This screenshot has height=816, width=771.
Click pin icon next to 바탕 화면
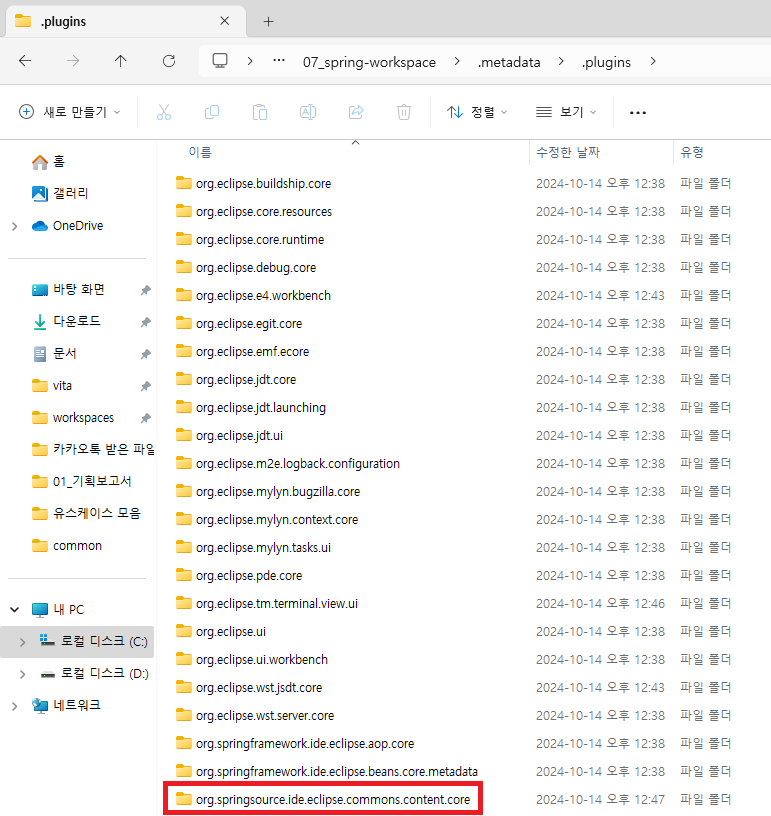(x=146, y=290)
